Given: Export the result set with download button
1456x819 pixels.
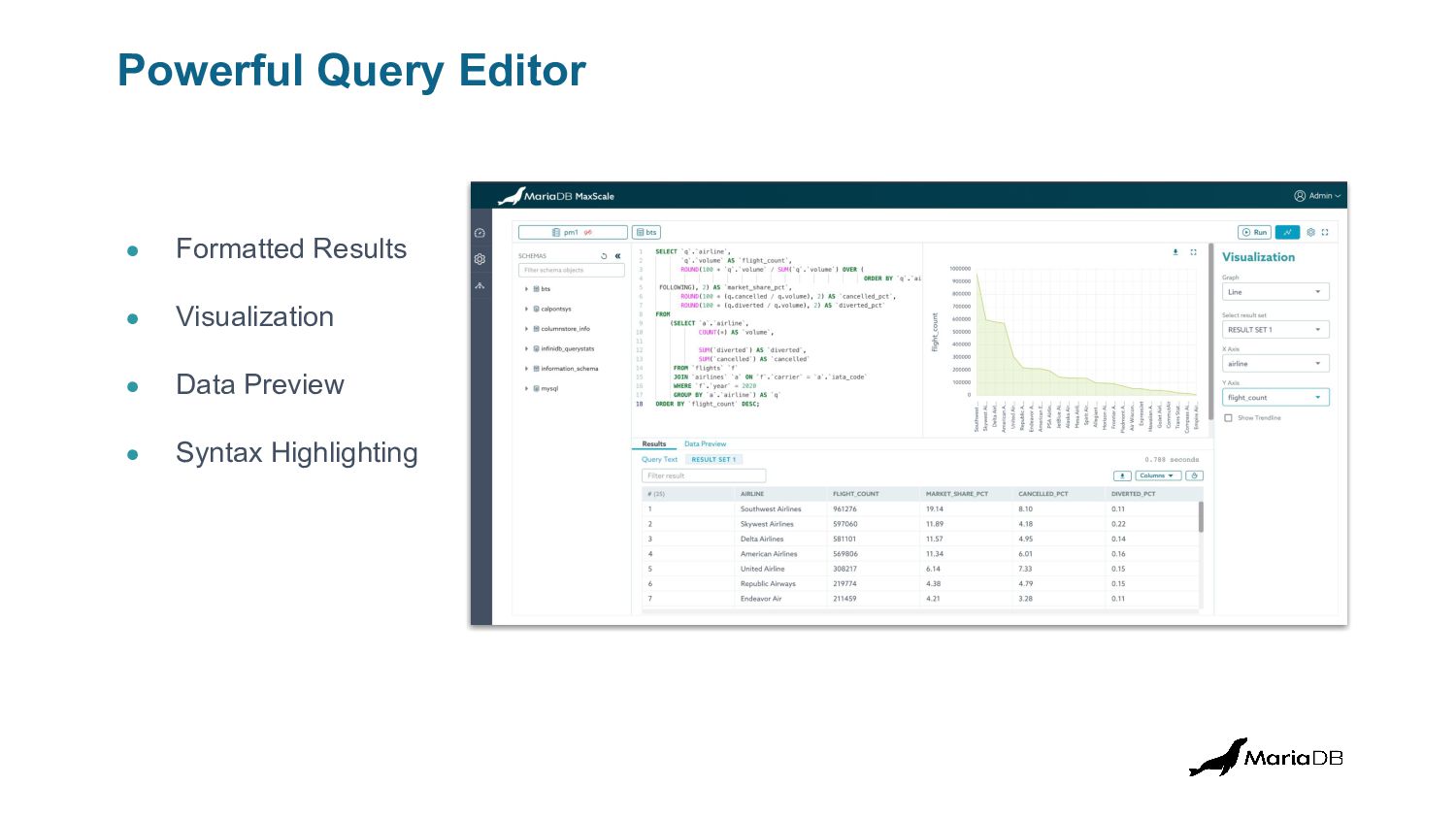Looking at the screenshot, I should pos(1122,475).
